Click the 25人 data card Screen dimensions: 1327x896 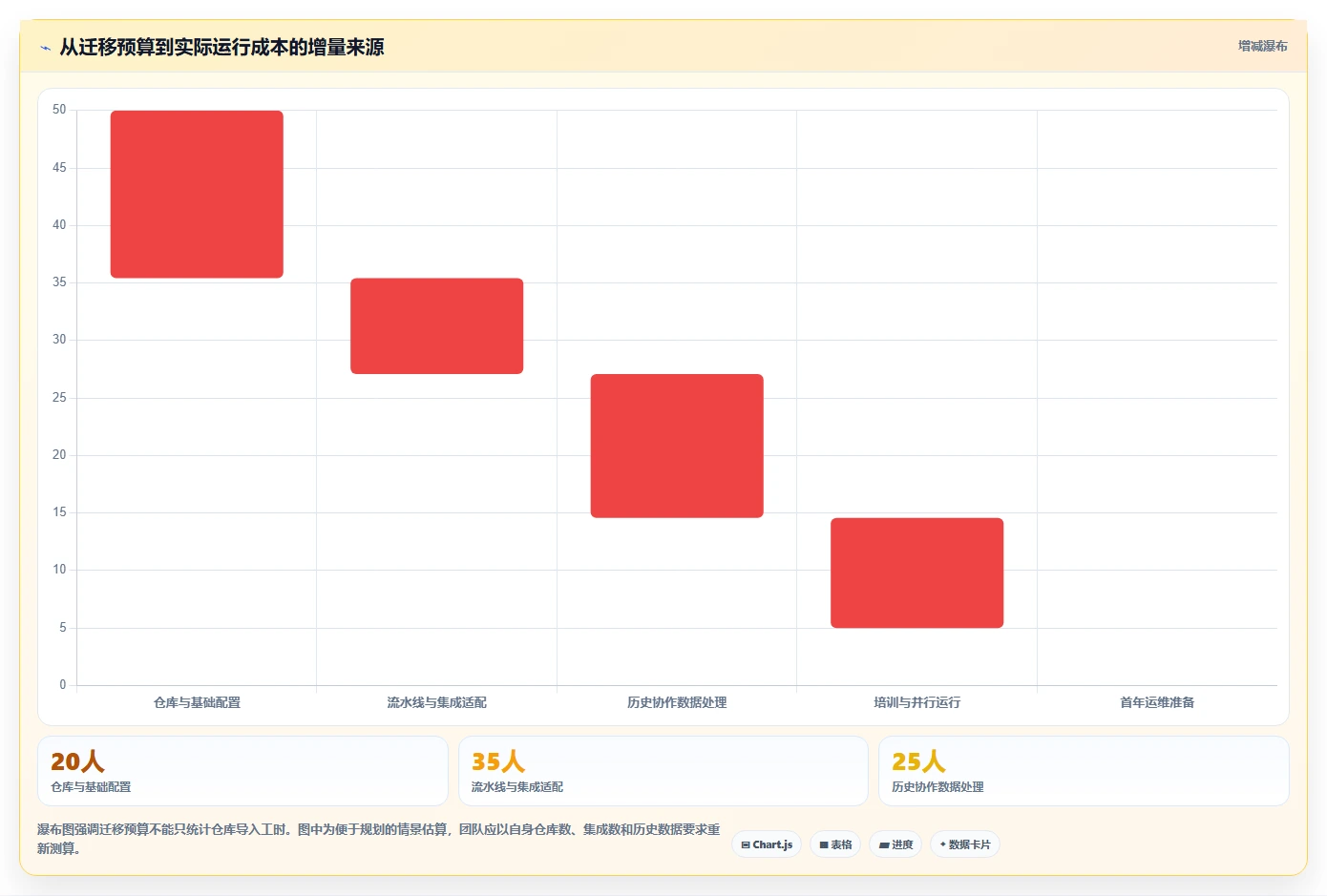(x=1084, y=771)
